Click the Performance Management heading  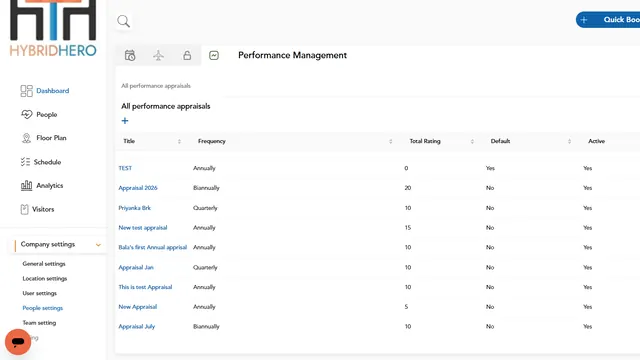[292, 55]
